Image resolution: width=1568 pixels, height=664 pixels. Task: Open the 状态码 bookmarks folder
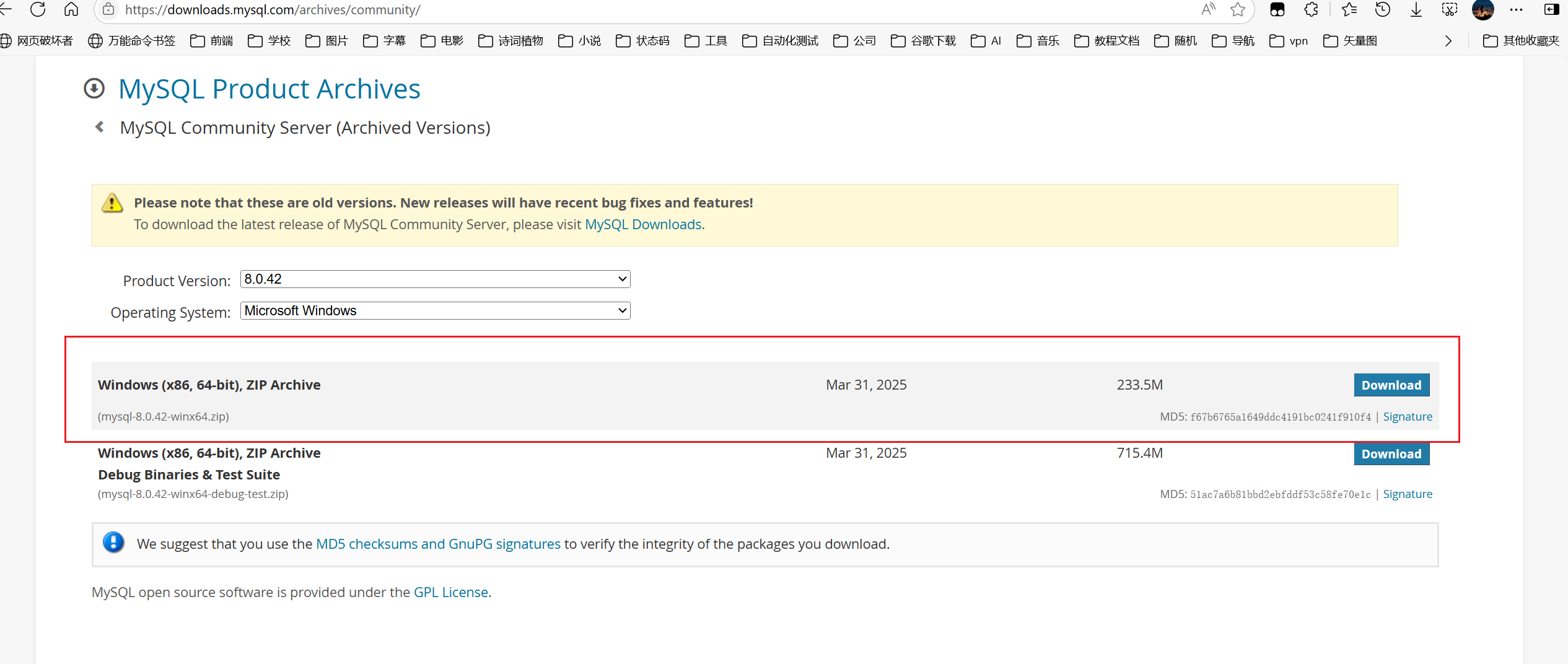coord(643,41)
